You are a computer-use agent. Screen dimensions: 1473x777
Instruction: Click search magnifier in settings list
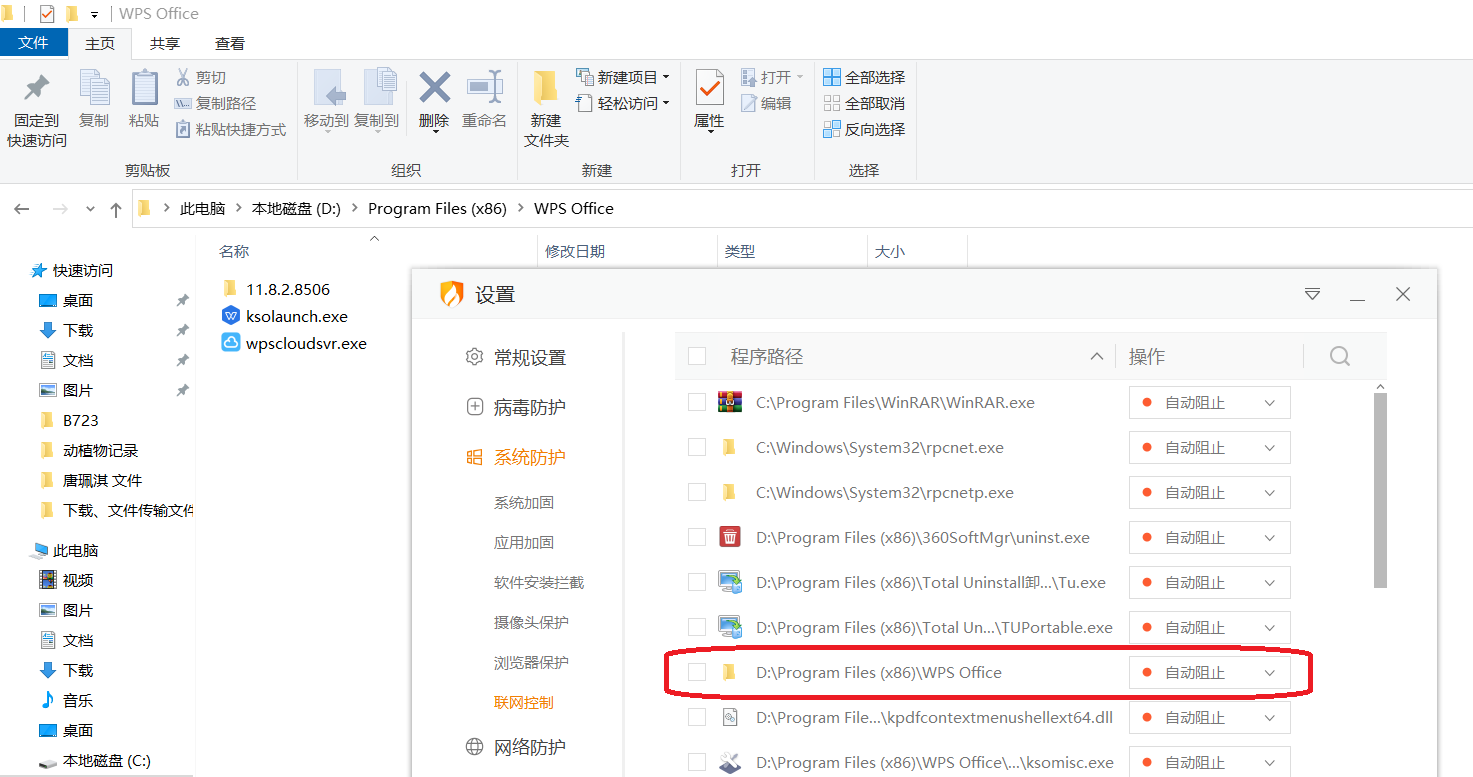pos(1340,356)
